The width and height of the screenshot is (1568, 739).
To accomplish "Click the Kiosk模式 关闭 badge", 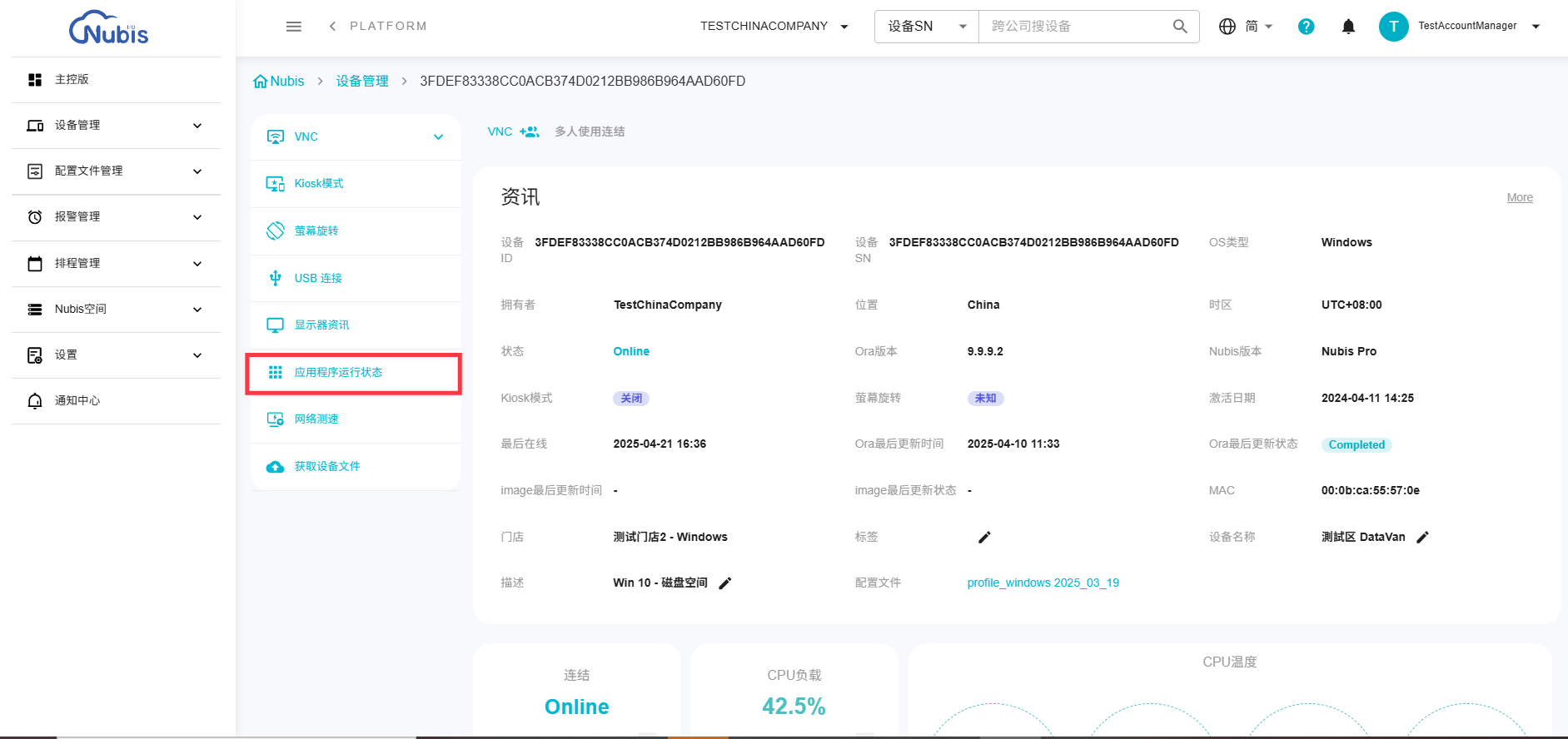I will pyautogui.click(x=631, y=399).
